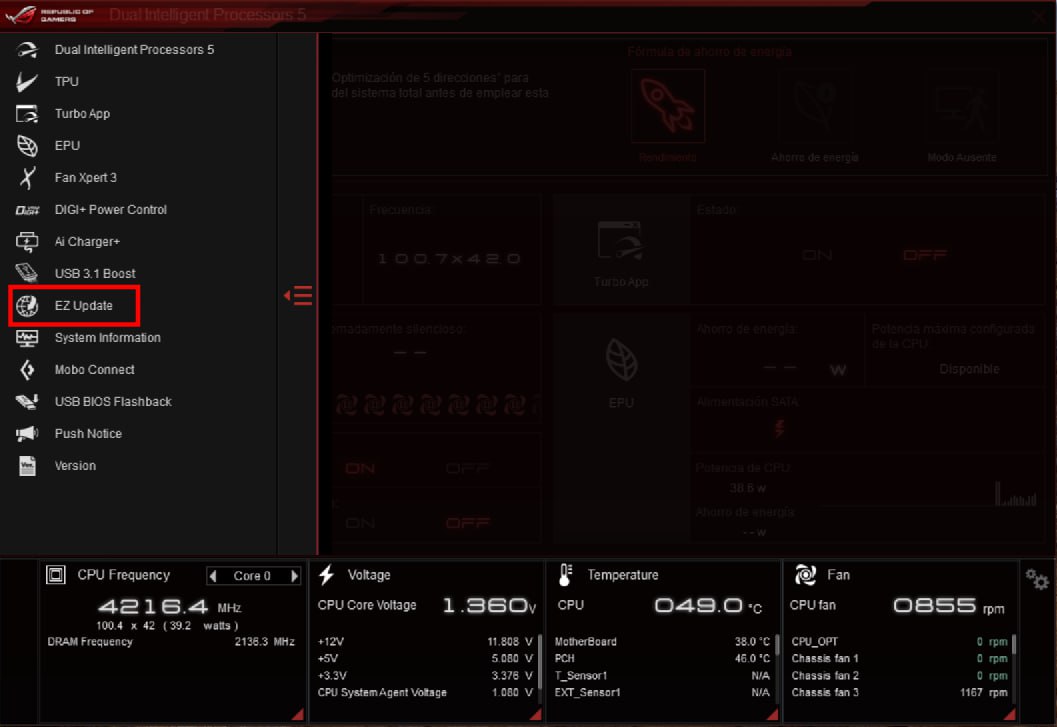This screenshot has width=1057, height=727.
Task: Open the USB BIOS Flashback entry
Action: click(x=113, y=402)
